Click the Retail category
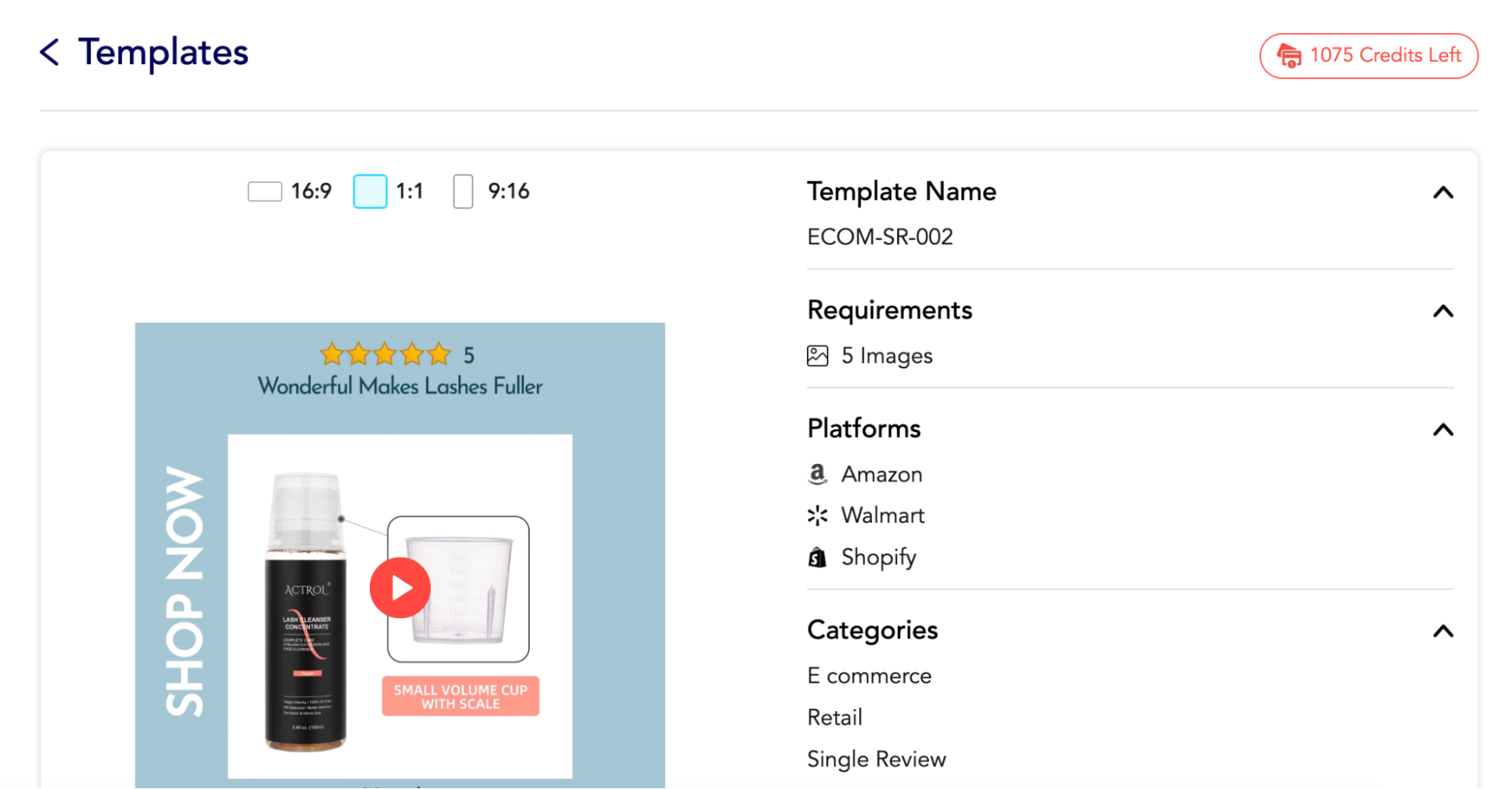The image size is (1512, 789). pos(834,717)
